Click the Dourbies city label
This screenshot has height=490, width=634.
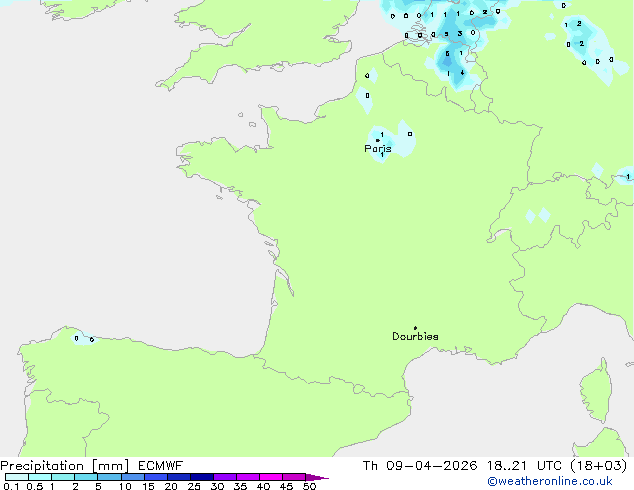coord(415,337)
